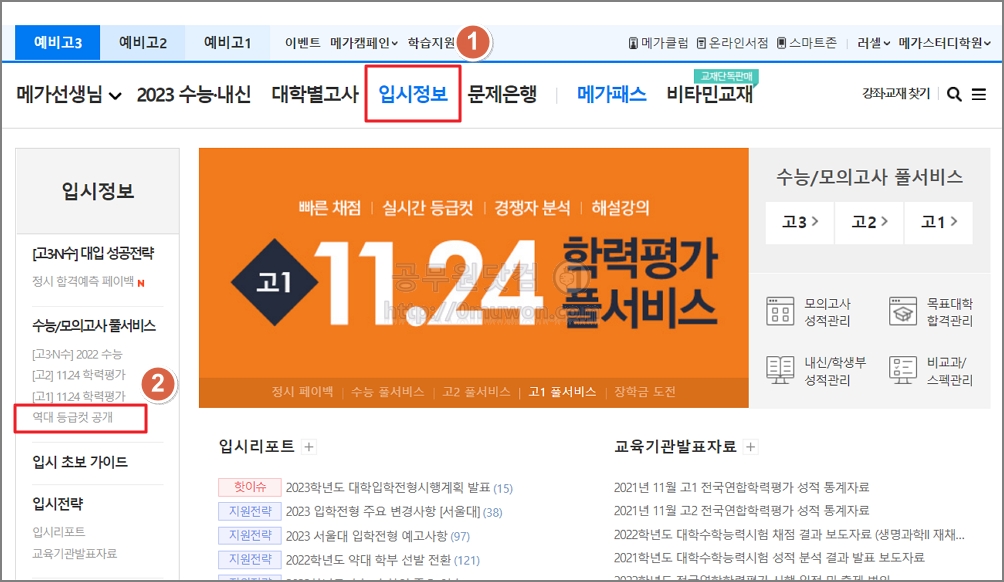The image size is (1004, 582).
Task: Select 고2 풀서비스 banner tab
Action: coord(476,392)
